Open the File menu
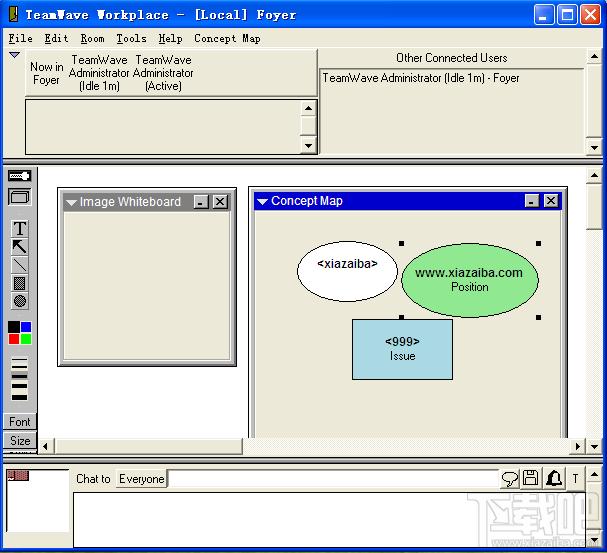 pyautogui.click(x=21, y=38)
